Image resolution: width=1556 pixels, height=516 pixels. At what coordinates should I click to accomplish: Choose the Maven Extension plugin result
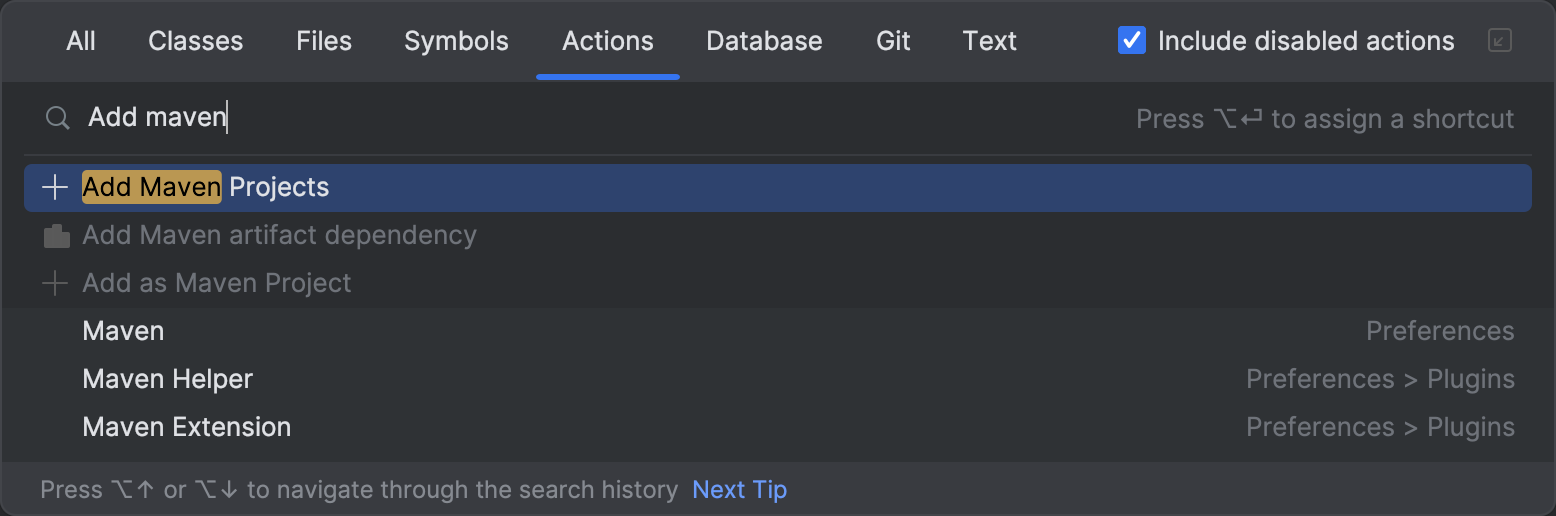(x=186, y=427)
